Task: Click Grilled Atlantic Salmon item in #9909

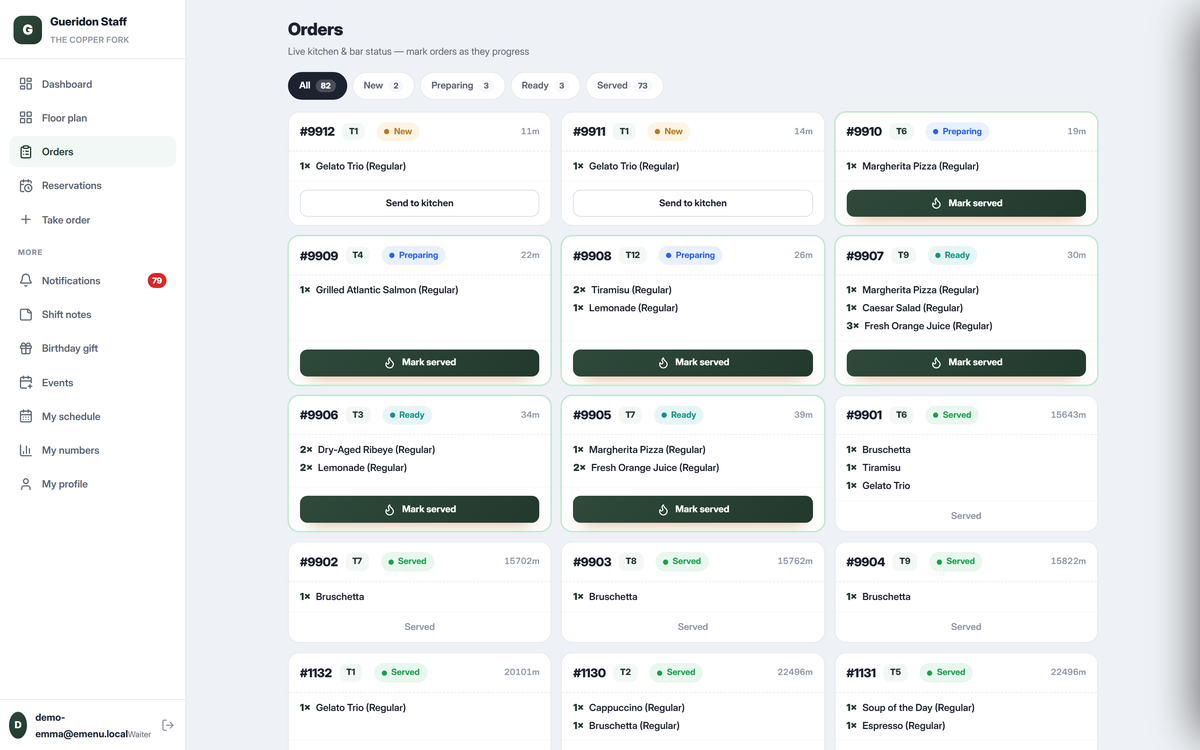Action: pyautogui.click(x=387, y=290)
